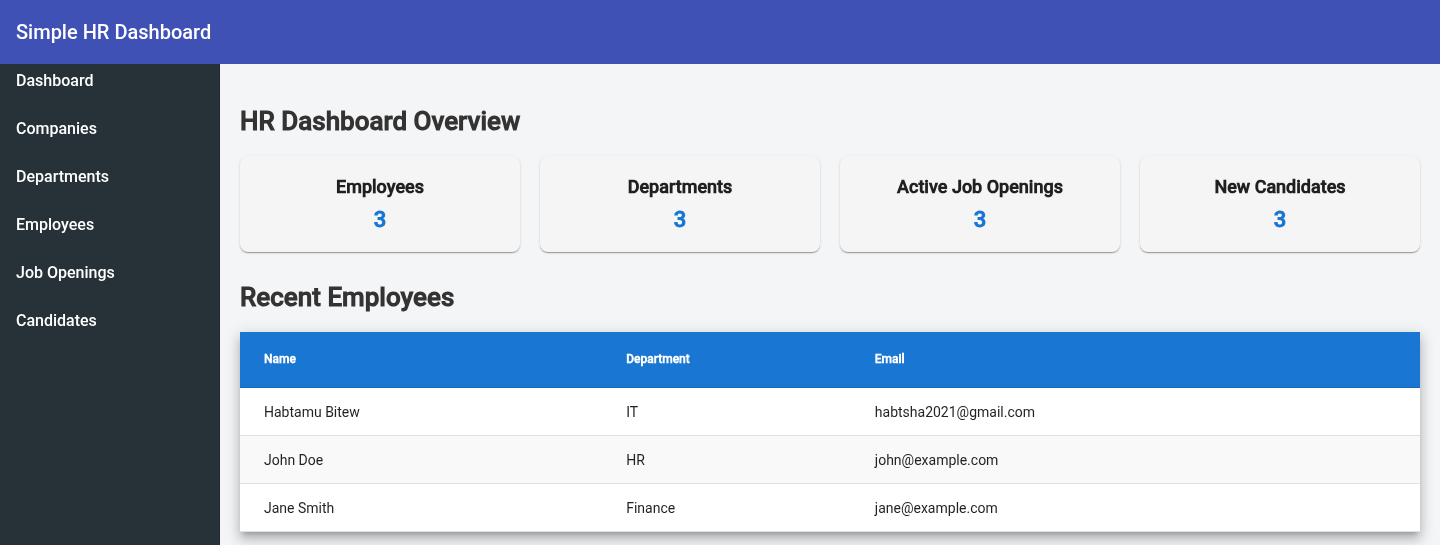1440x545 pixels.
Task: Click the Finance department cell
Action: pos(650,508)
